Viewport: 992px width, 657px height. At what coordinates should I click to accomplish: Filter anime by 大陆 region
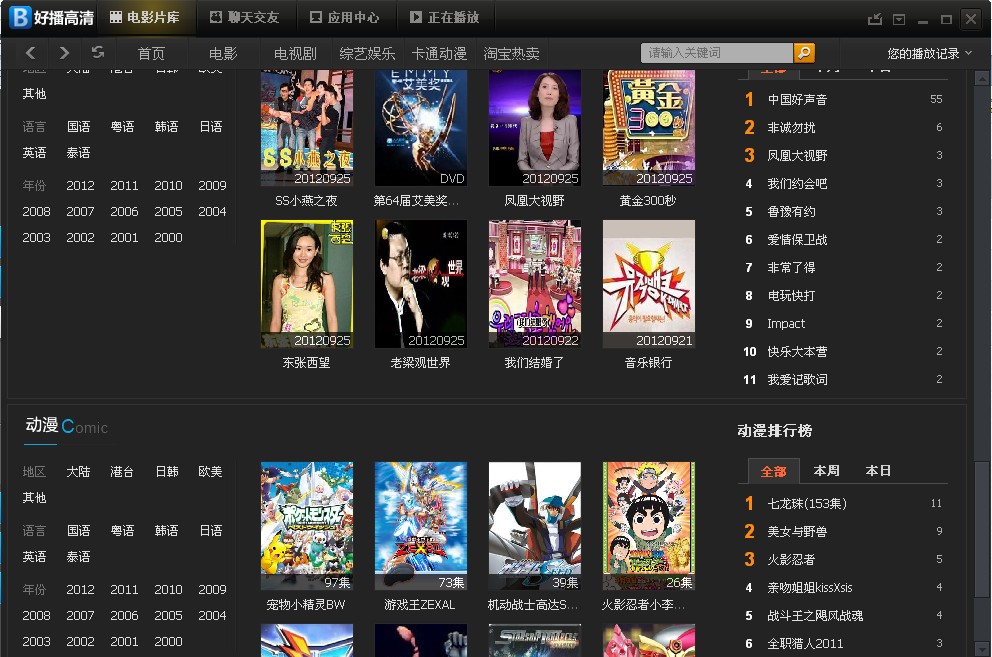pyautogui.click(x=78, y=472)
